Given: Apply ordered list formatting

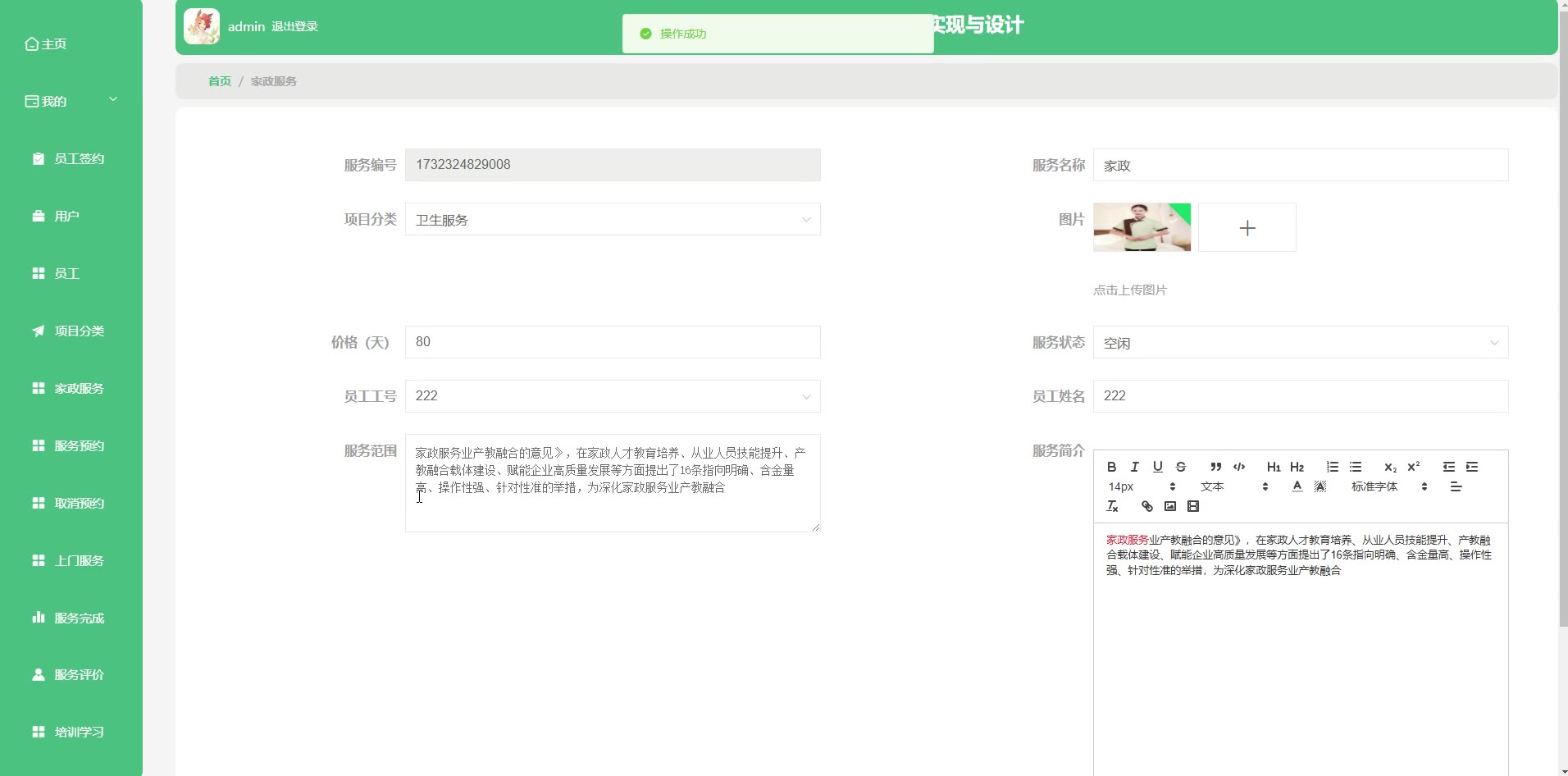Looking at the screenshot, I should point(1332,467).
